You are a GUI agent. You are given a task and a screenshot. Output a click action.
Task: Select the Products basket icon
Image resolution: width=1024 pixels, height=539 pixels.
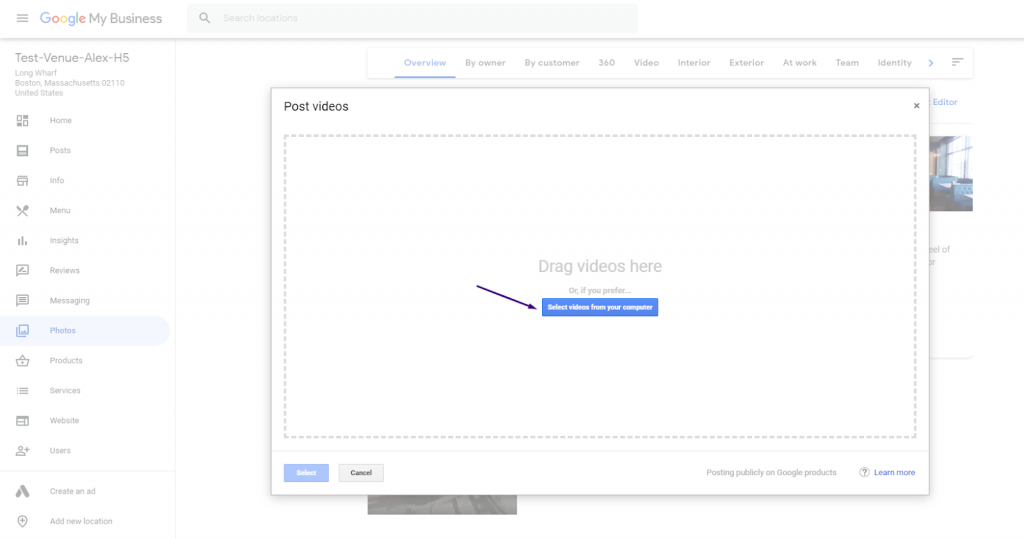[x=22, y=361]
